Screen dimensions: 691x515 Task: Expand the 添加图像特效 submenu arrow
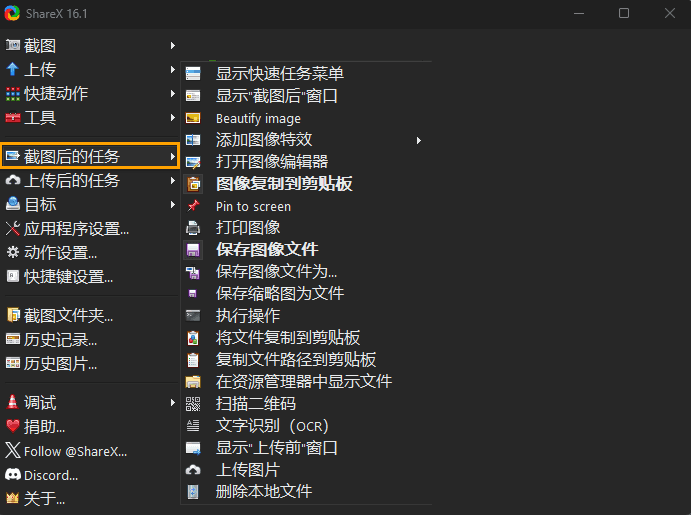pyautogui.click(x=419, y=140)
